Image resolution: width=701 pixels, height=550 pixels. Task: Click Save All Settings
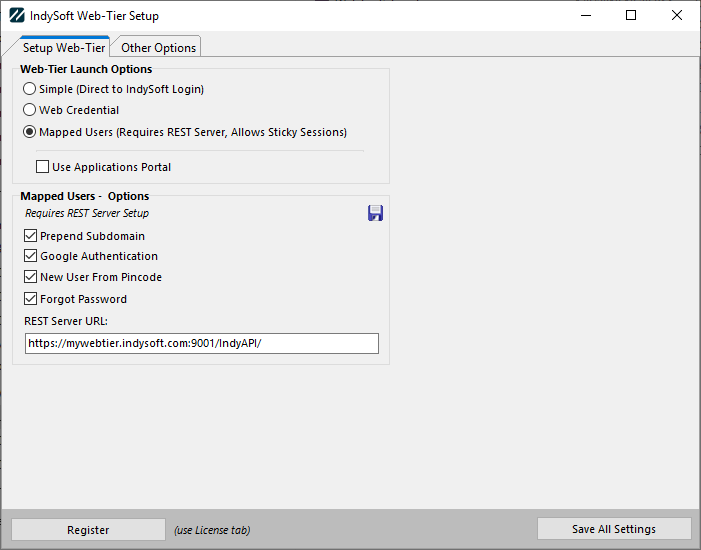pyautogui.click(x=614, y=529)
